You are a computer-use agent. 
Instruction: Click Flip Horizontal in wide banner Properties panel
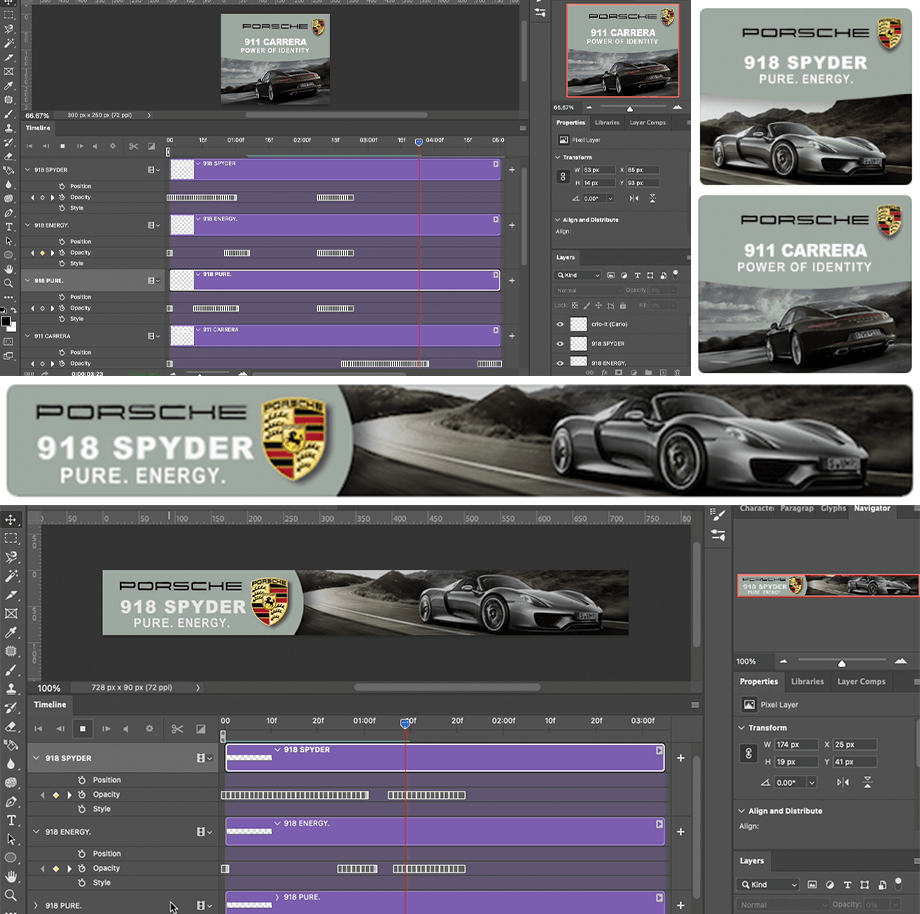point(843,782)
